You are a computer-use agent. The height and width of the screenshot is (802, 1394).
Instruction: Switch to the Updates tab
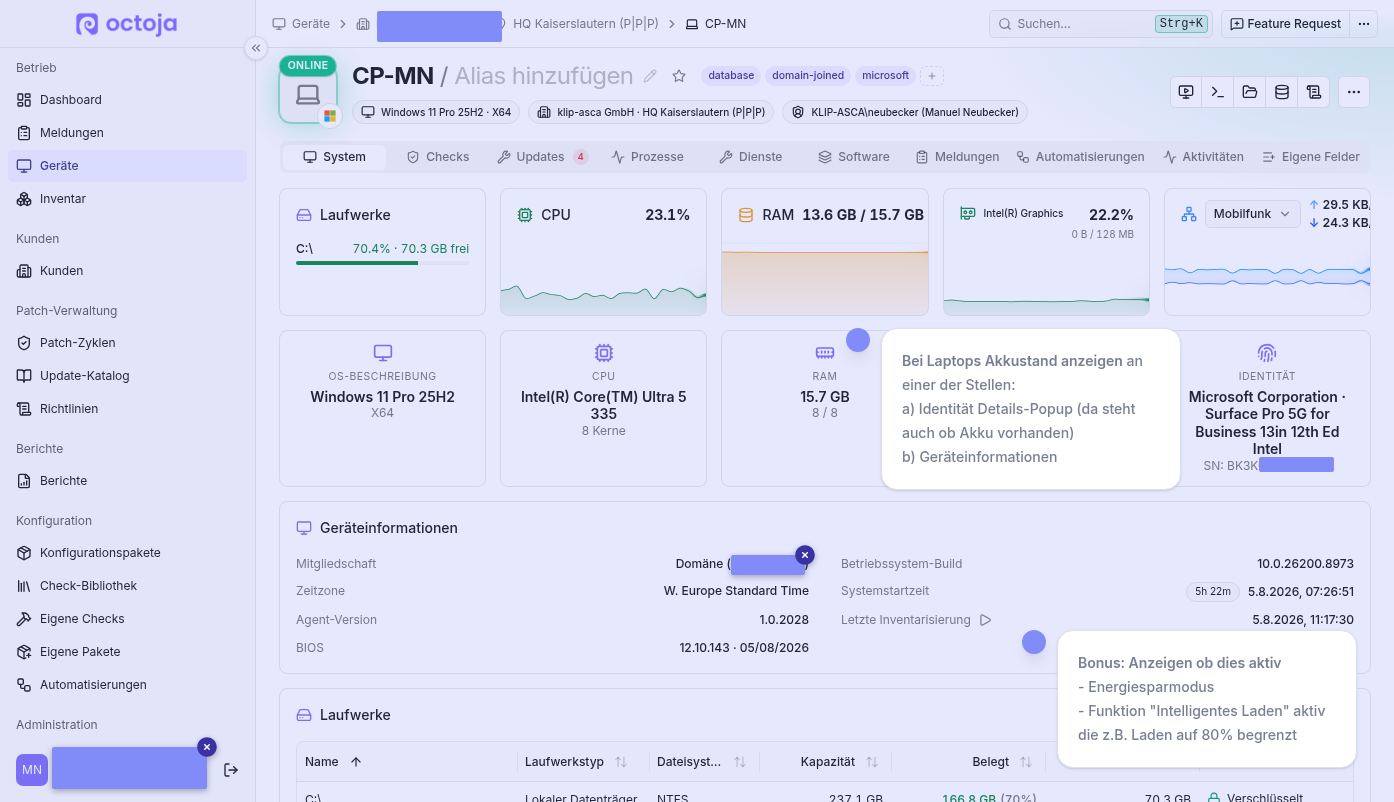tap(543, 157)
